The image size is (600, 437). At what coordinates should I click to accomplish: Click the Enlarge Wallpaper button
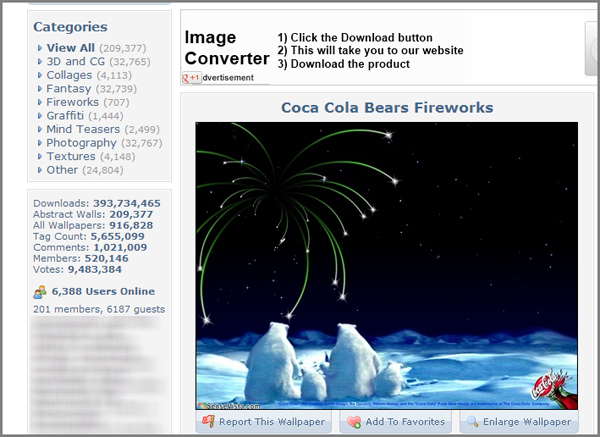[519, 422]
